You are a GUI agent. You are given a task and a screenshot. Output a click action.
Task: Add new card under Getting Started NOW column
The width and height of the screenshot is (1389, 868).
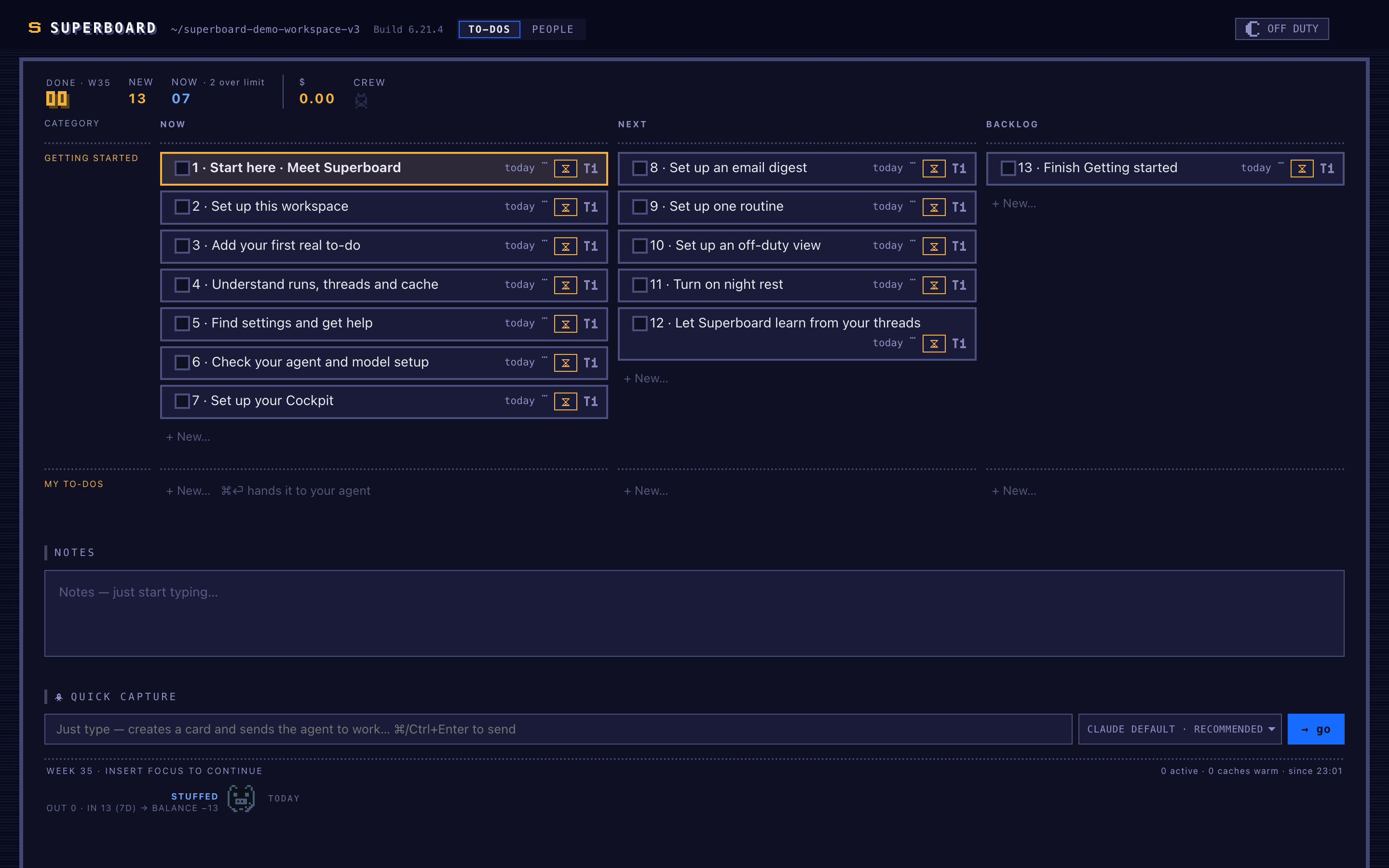pyautogui.click(x=188, y=437)
